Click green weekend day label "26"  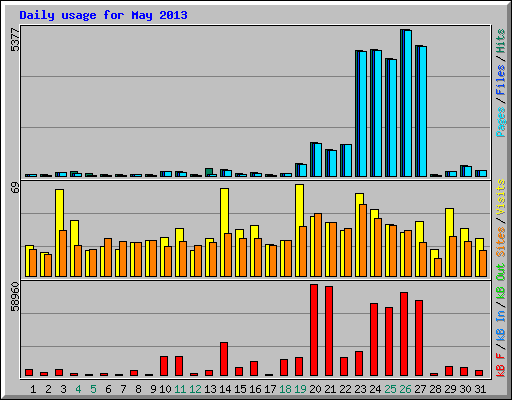coord(405,389)
